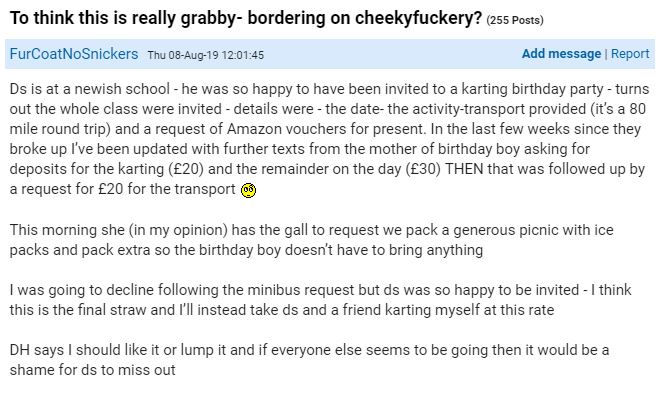Open FurCoatNoSnickers user profile
Viewport: 662px width, 396px height.
[74, 54]
